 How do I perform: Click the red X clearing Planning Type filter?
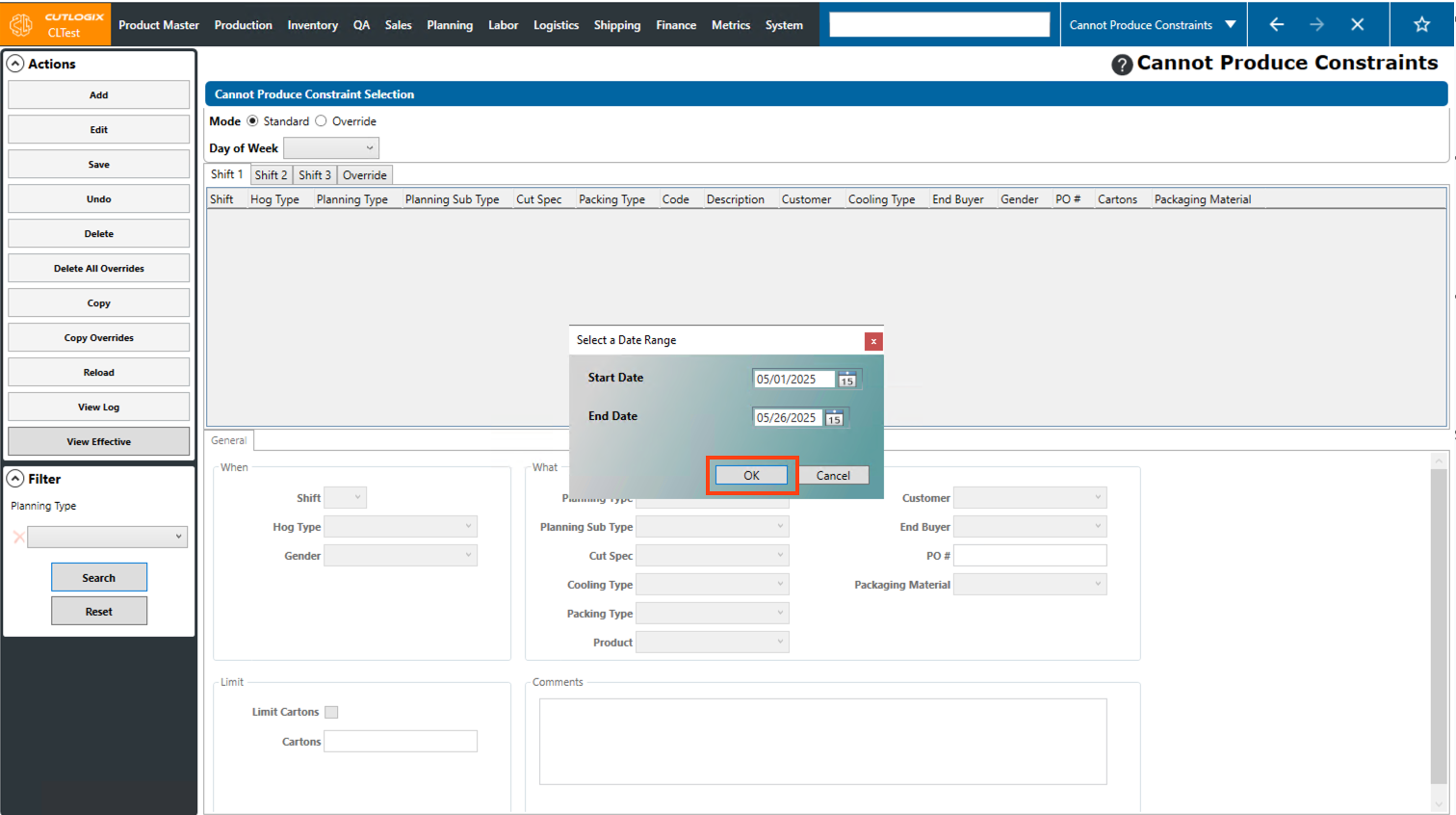click(18, 538)
